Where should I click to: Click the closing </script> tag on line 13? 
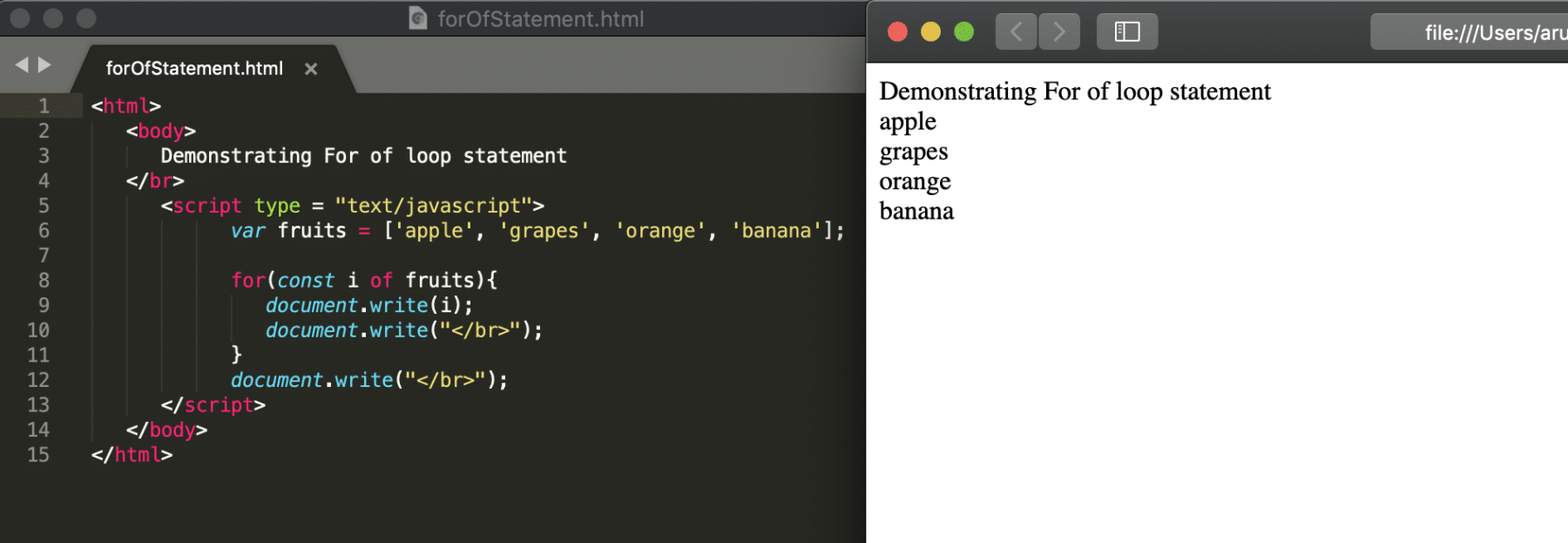(213, 405)
